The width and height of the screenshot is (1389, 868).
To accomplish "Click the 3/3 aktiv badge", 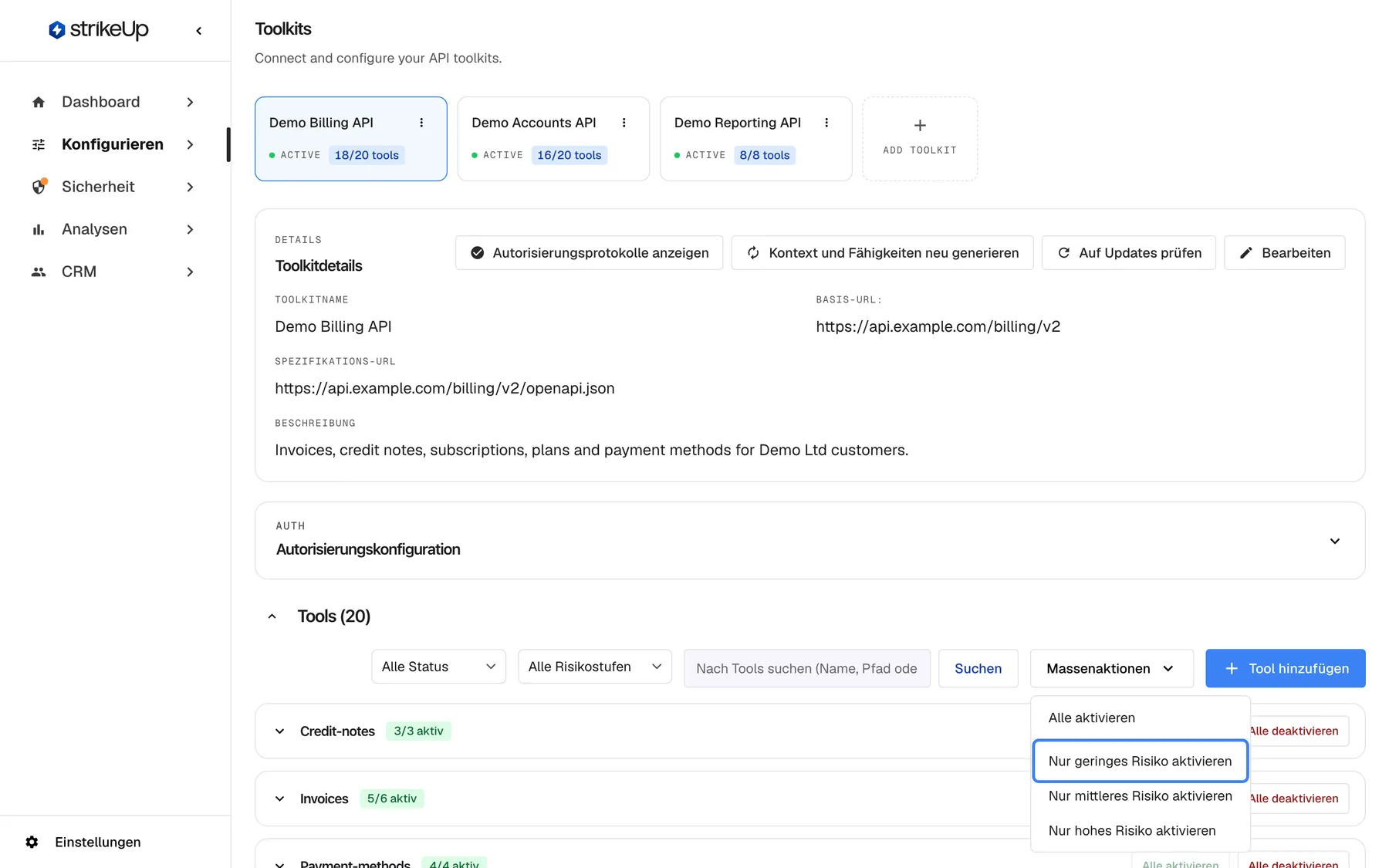I will [x=418, y=731].
